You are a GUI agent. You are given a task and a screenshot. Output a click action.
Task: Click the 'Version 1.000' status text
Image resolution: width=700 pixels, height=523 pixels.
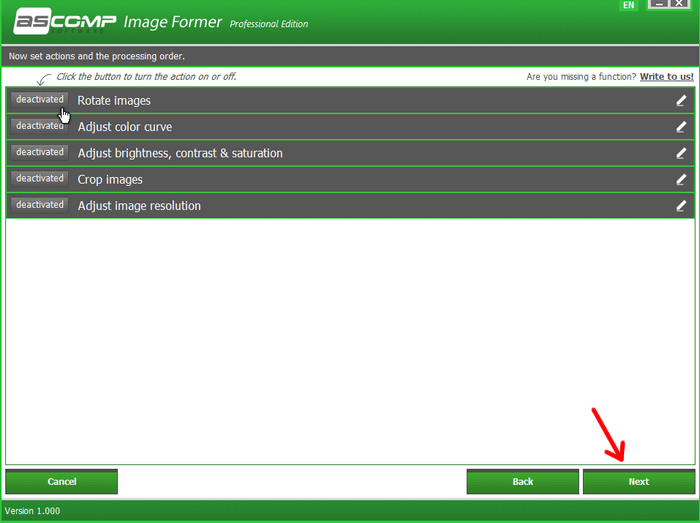(x=32, y=511)
